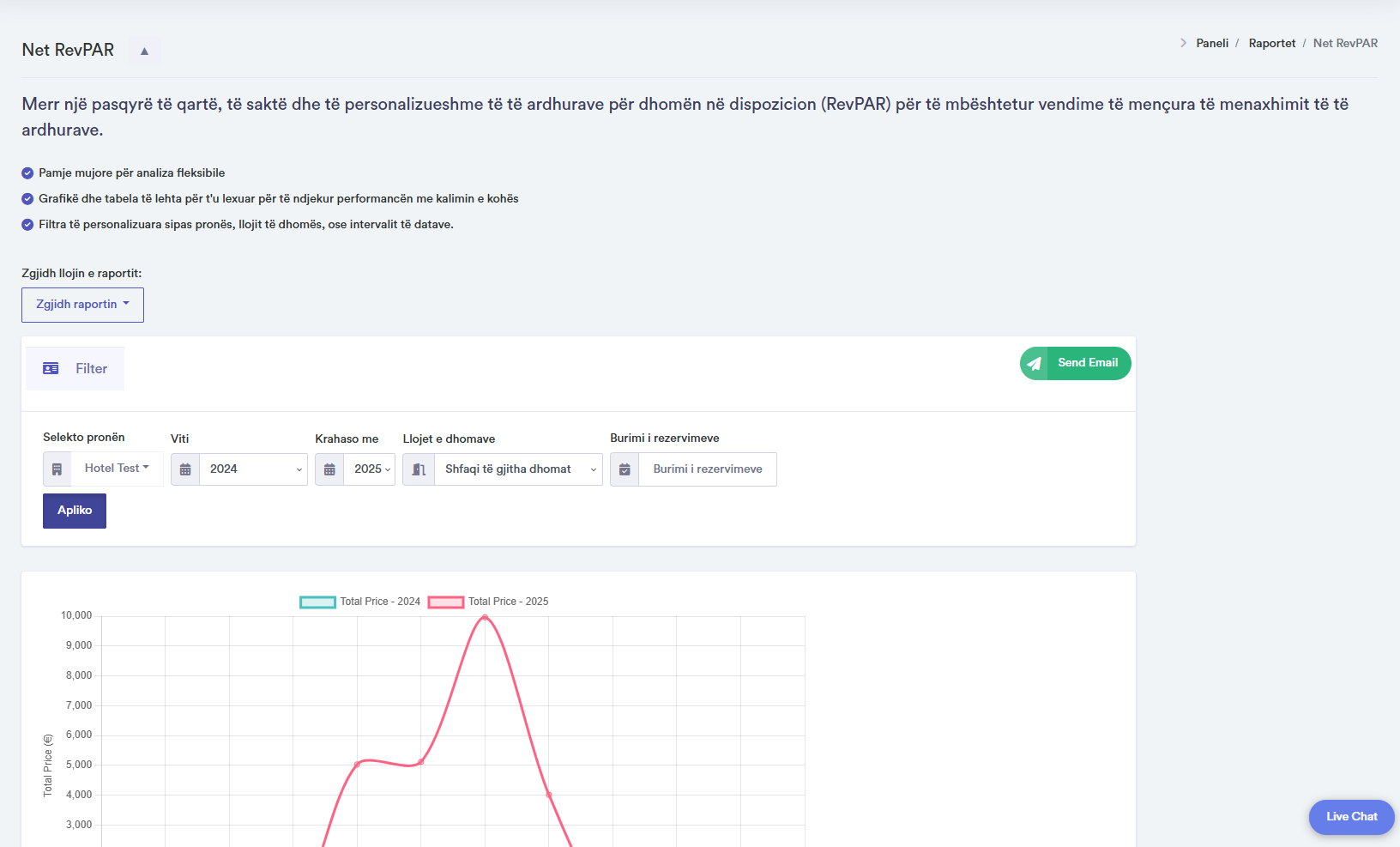The height and width of the screenshot is (847, 1400).
Task: Click the Llojet e dhomave label
Action: pyautogui.click(x=449, y=439)
